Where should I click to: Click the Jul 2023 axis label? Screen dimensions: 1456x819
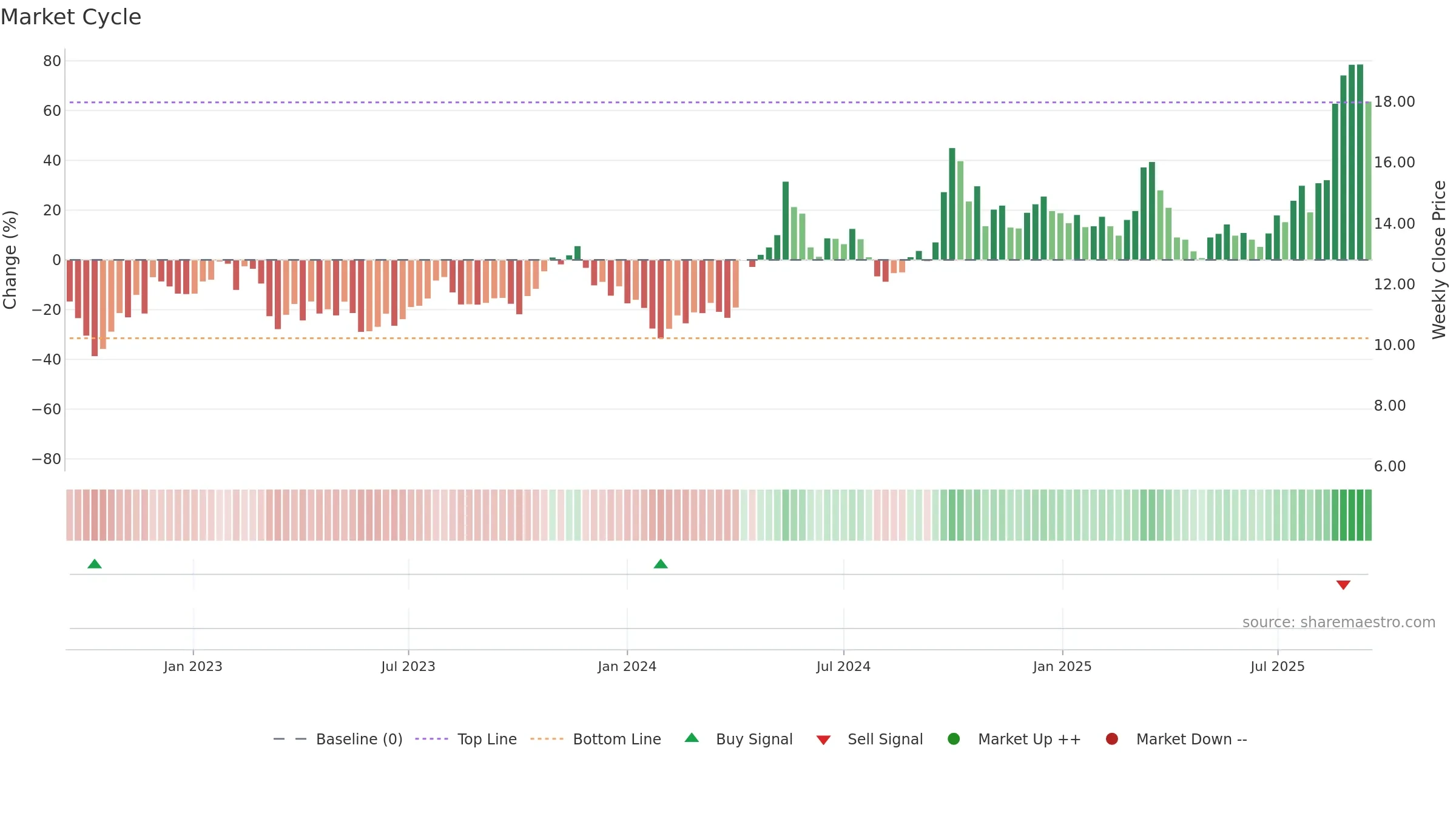pos(408,667)
